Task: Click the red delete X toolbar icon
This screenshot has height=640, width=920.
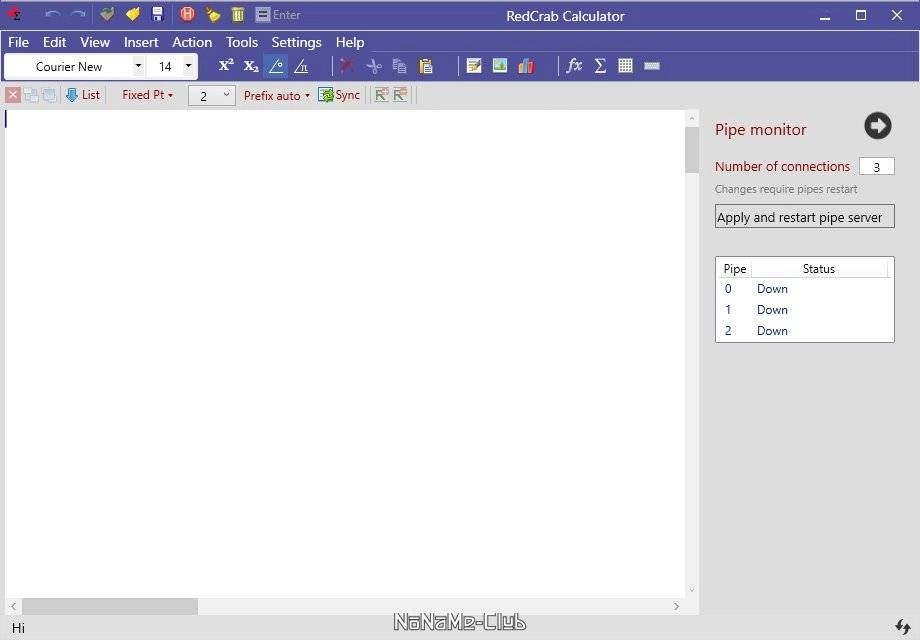Action: (x=346, y=66)
